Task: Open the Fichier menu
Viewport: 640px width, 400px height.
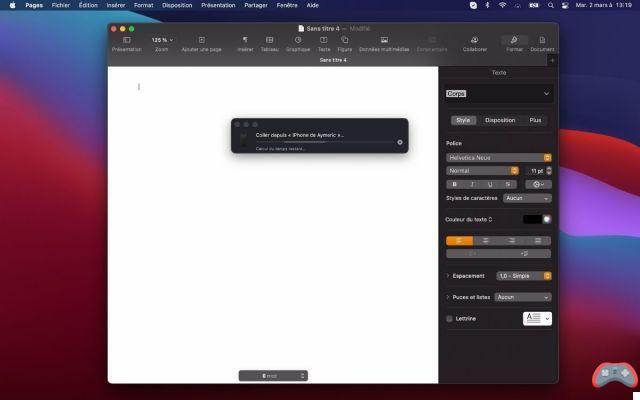Action: point(61,5)
